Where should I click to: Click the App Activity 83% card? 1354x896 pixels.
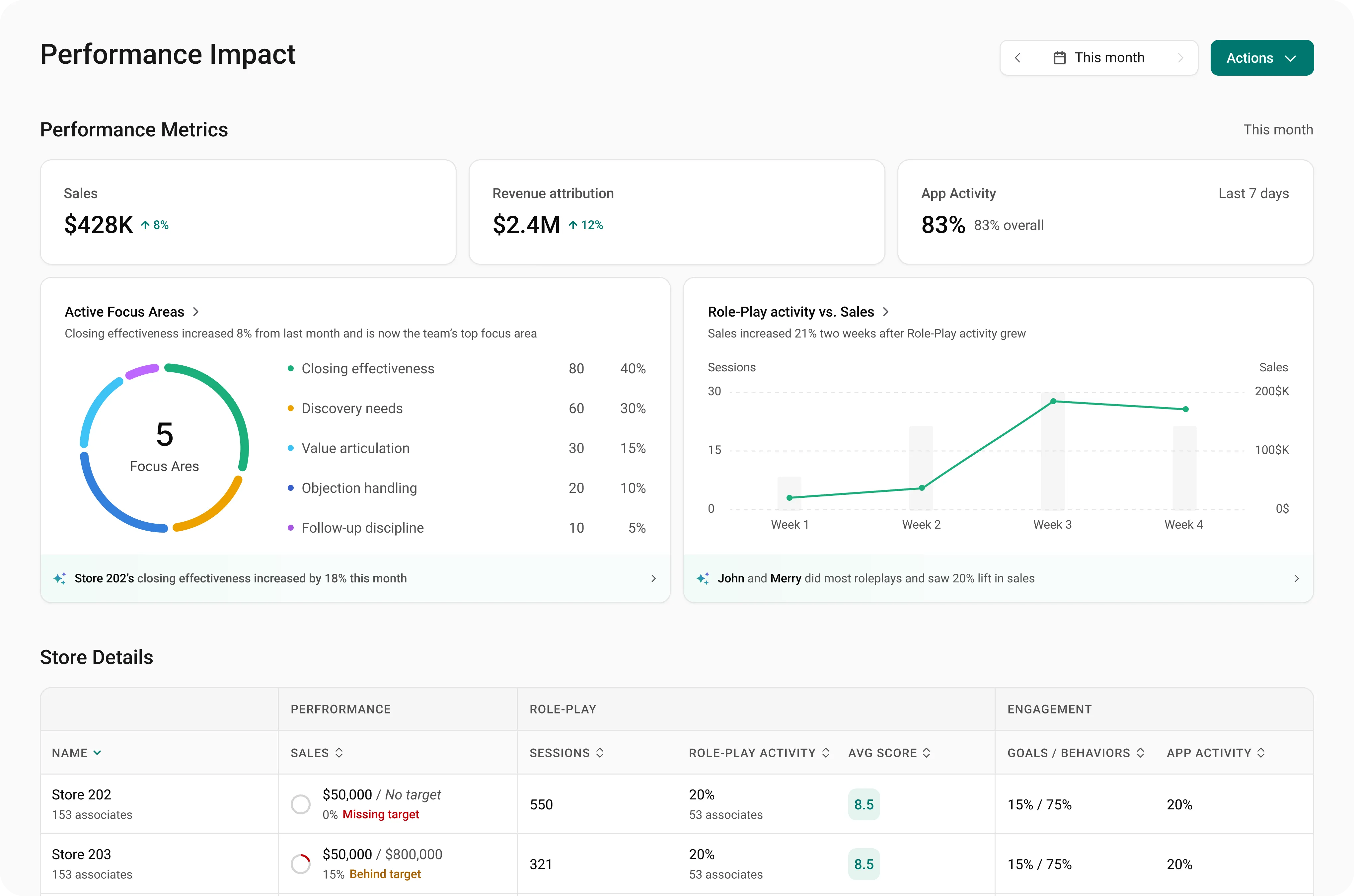(1105, 212)
